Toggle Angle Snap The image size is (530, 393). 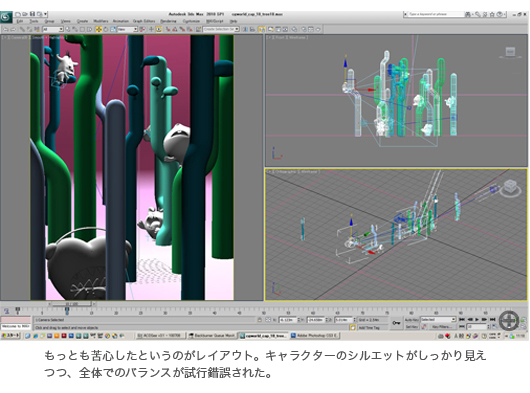tap(175, 29)
